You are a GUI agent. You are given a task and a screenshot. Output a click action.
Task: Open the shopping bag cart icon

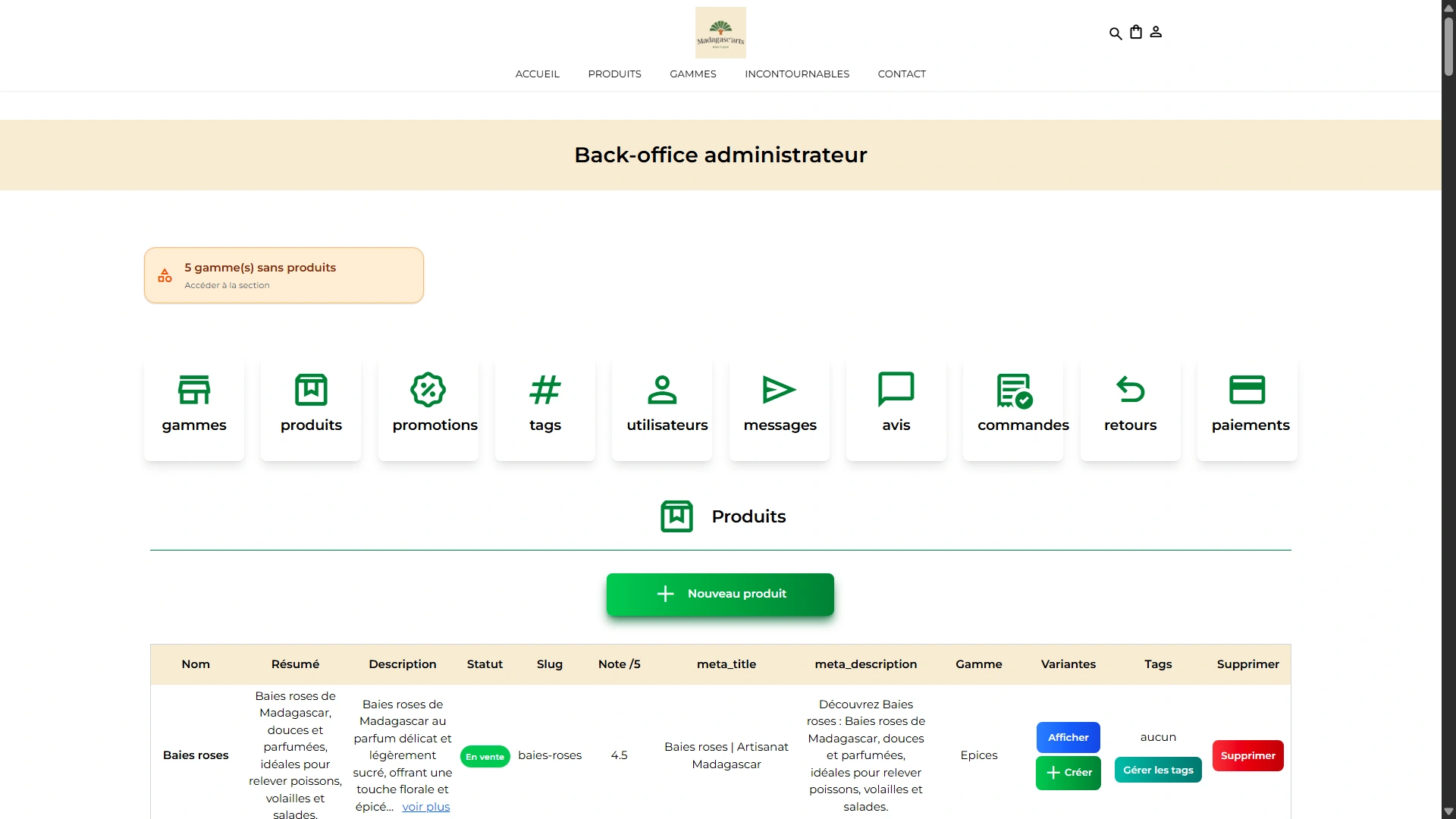click(1136, 32)
